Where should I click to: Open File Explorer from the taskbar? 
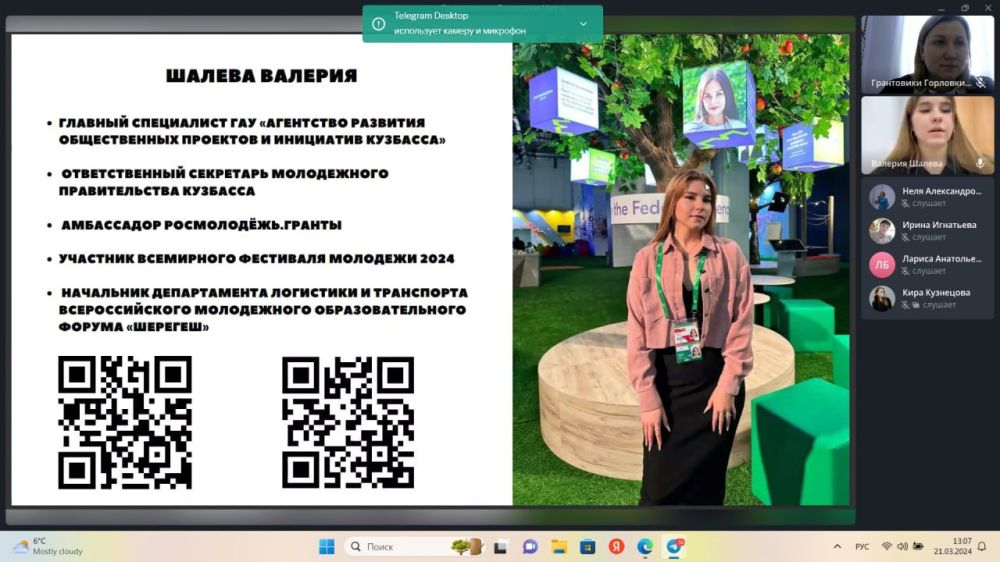point(559,547)
